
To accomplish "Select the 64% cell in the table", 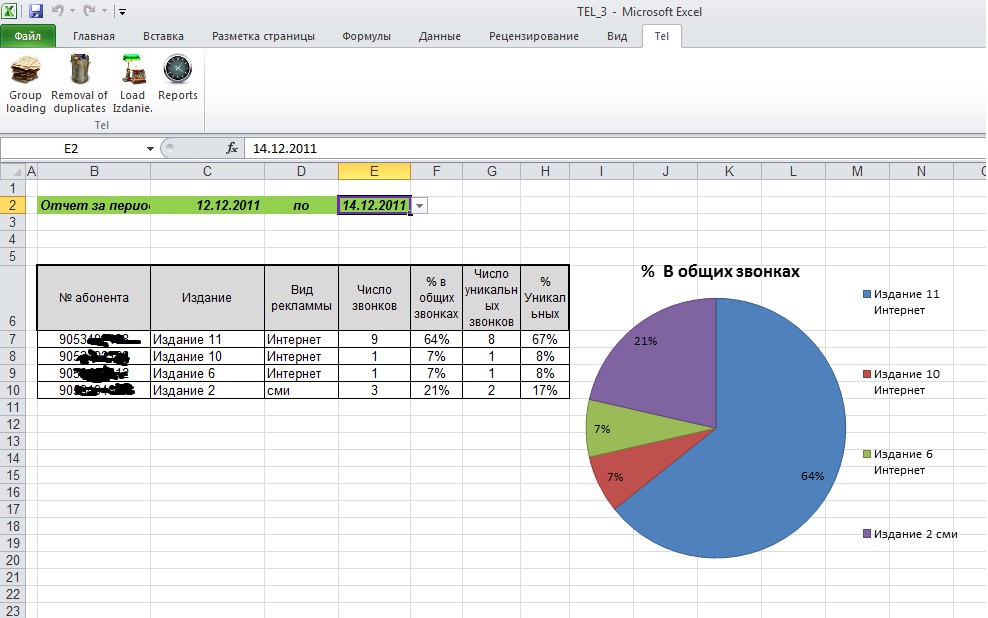I will click(x=436, y=339).
